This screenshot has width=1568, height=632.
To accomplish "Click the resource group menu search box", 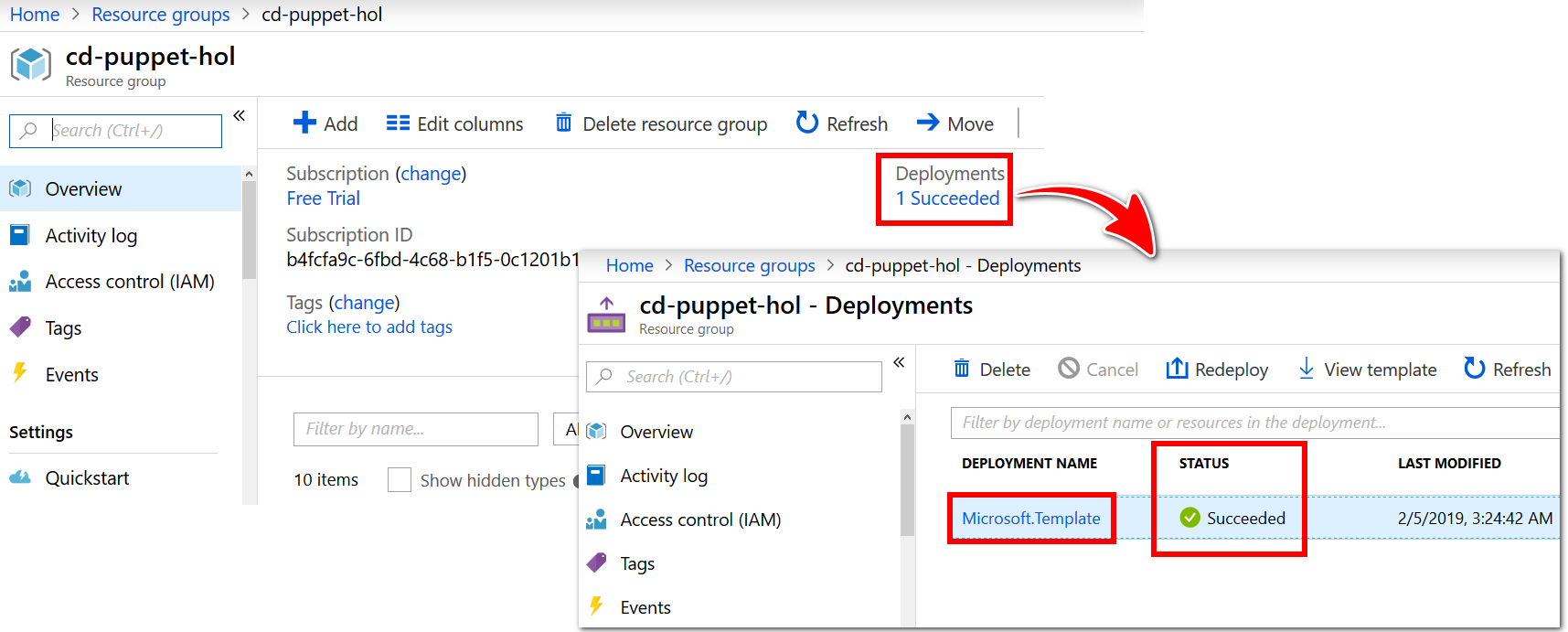I will 115,131.
